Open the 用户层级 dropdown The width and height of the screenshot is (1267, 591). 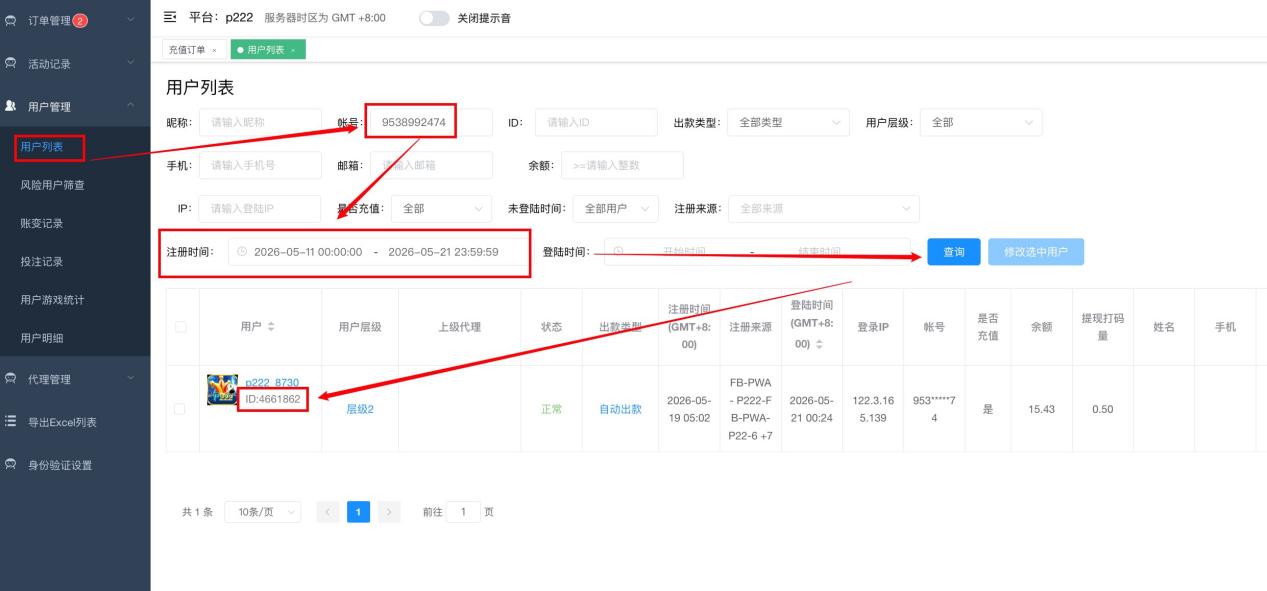tap(981, 122)
